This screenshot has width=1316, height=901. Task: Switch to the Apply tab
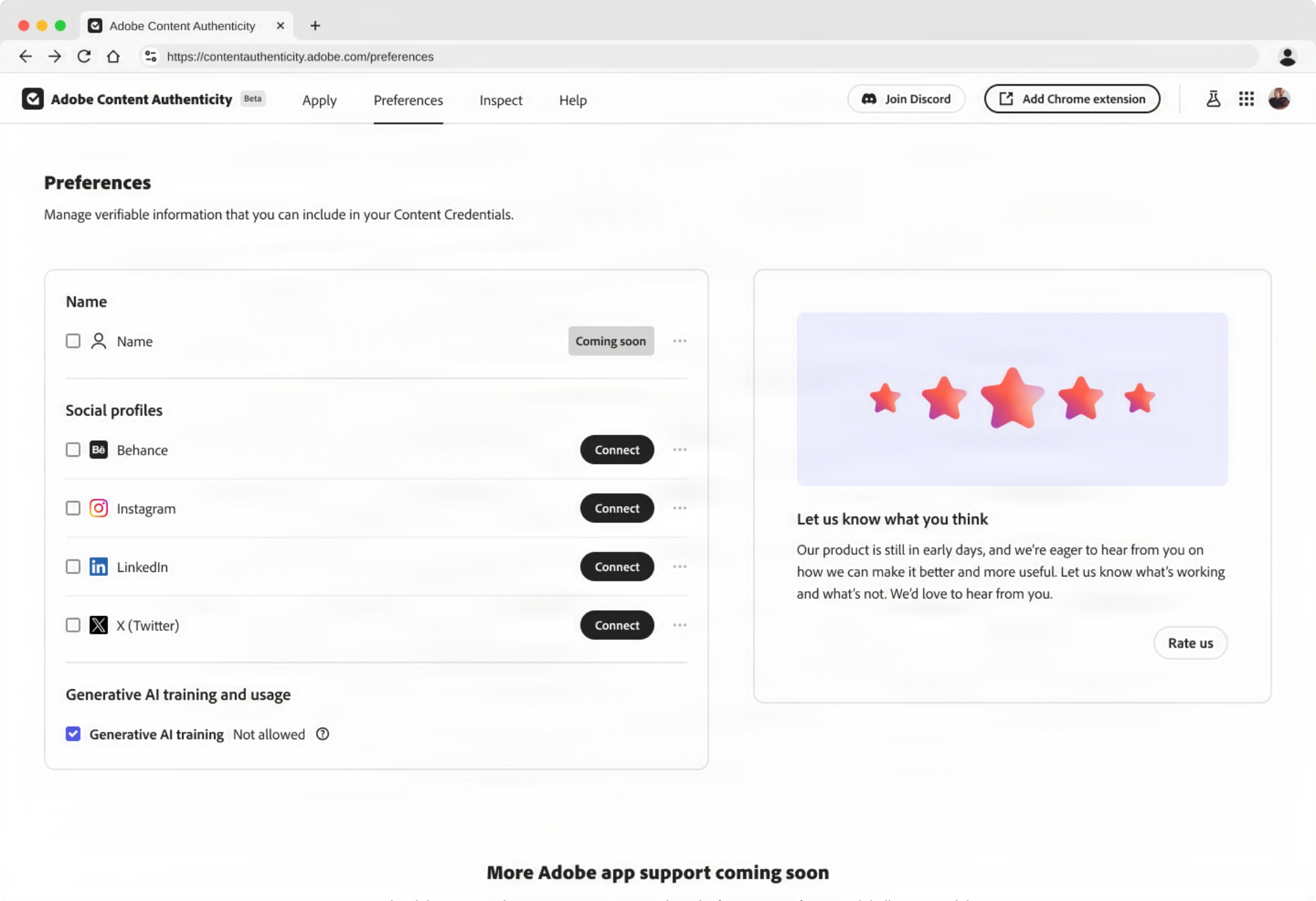tap(319, 100)
